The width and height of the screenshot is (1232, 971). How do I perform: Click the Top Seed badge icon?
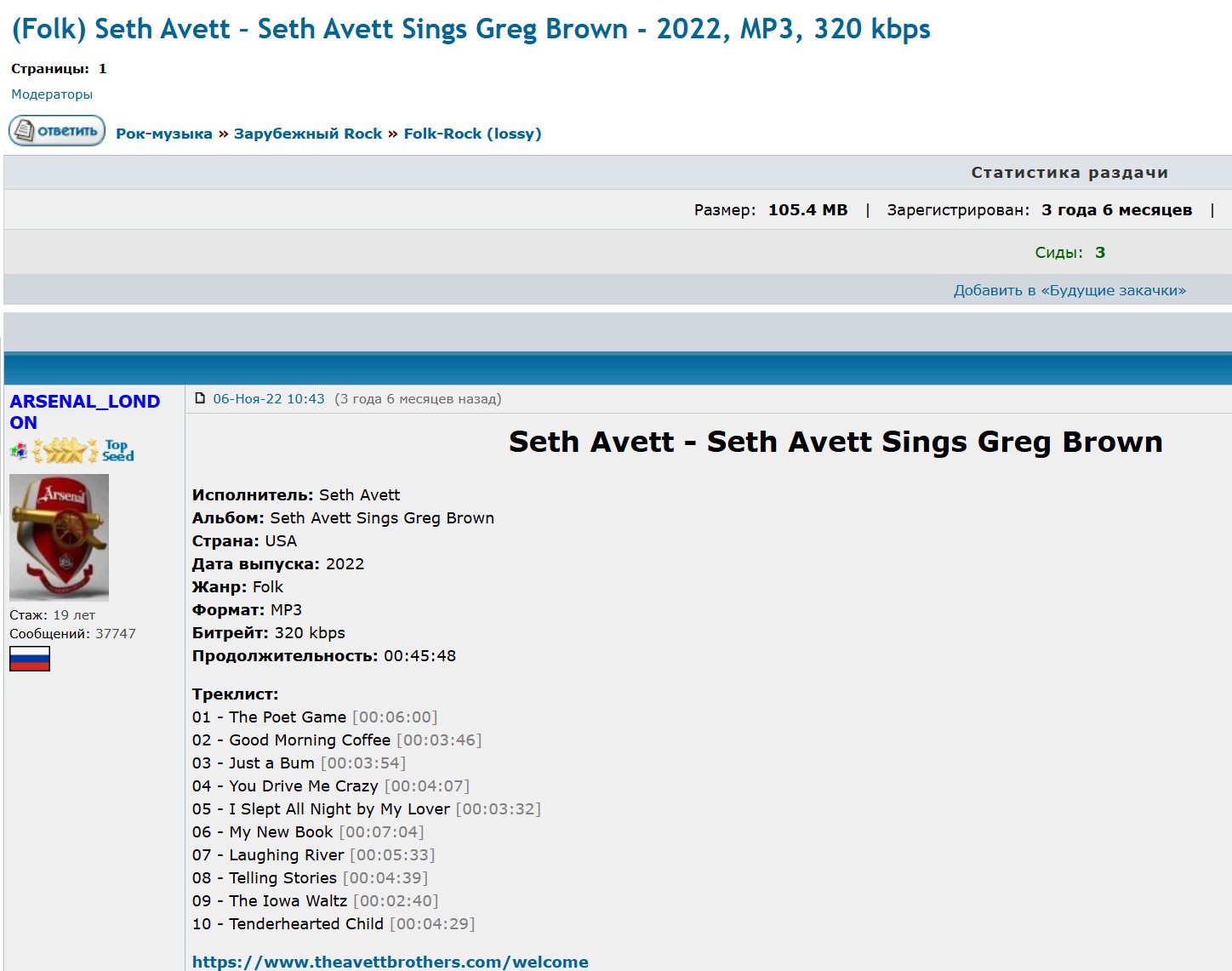(117, 450)
